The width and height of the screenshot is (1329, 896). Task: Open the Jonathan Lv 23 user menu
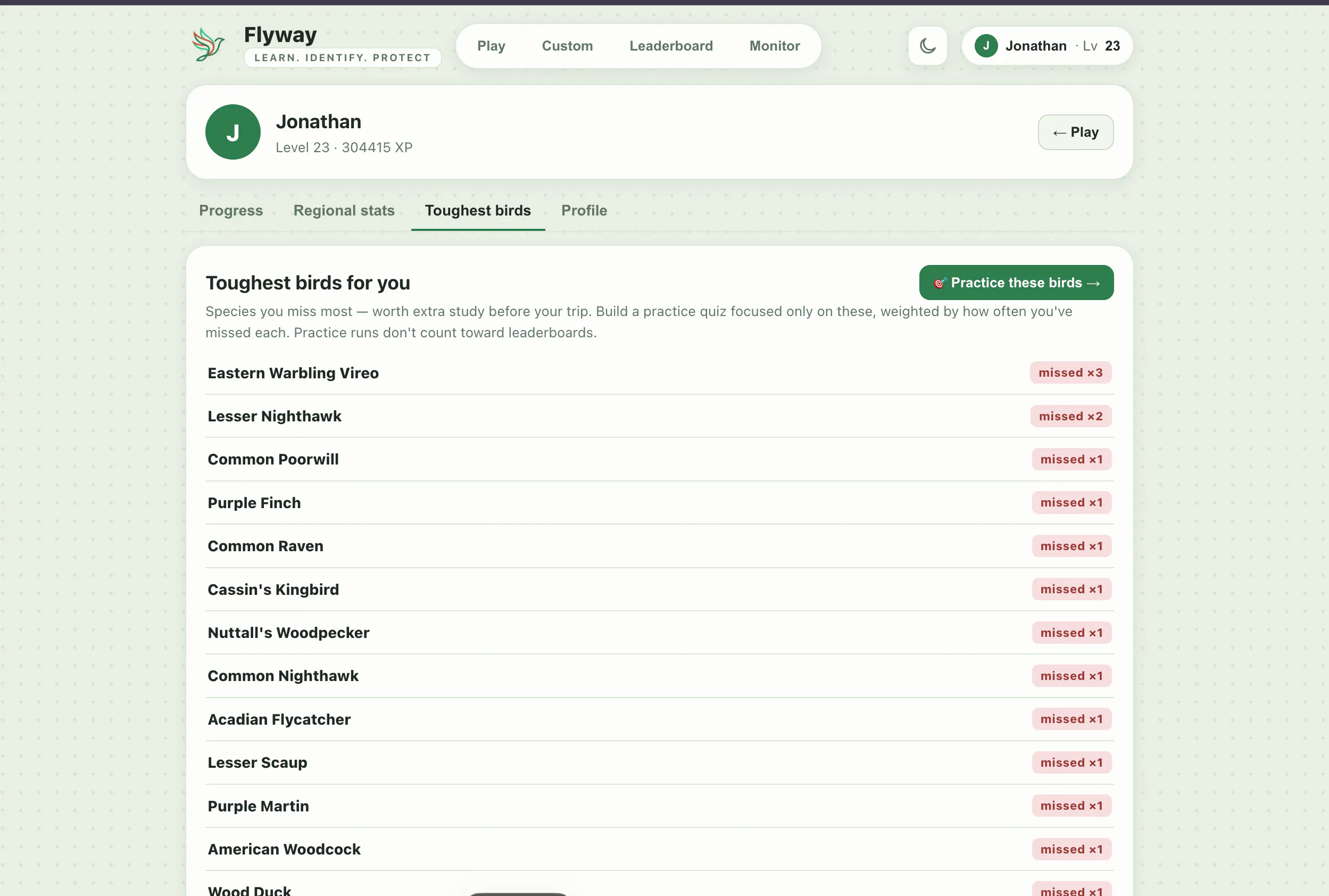tap(1046, 46)
